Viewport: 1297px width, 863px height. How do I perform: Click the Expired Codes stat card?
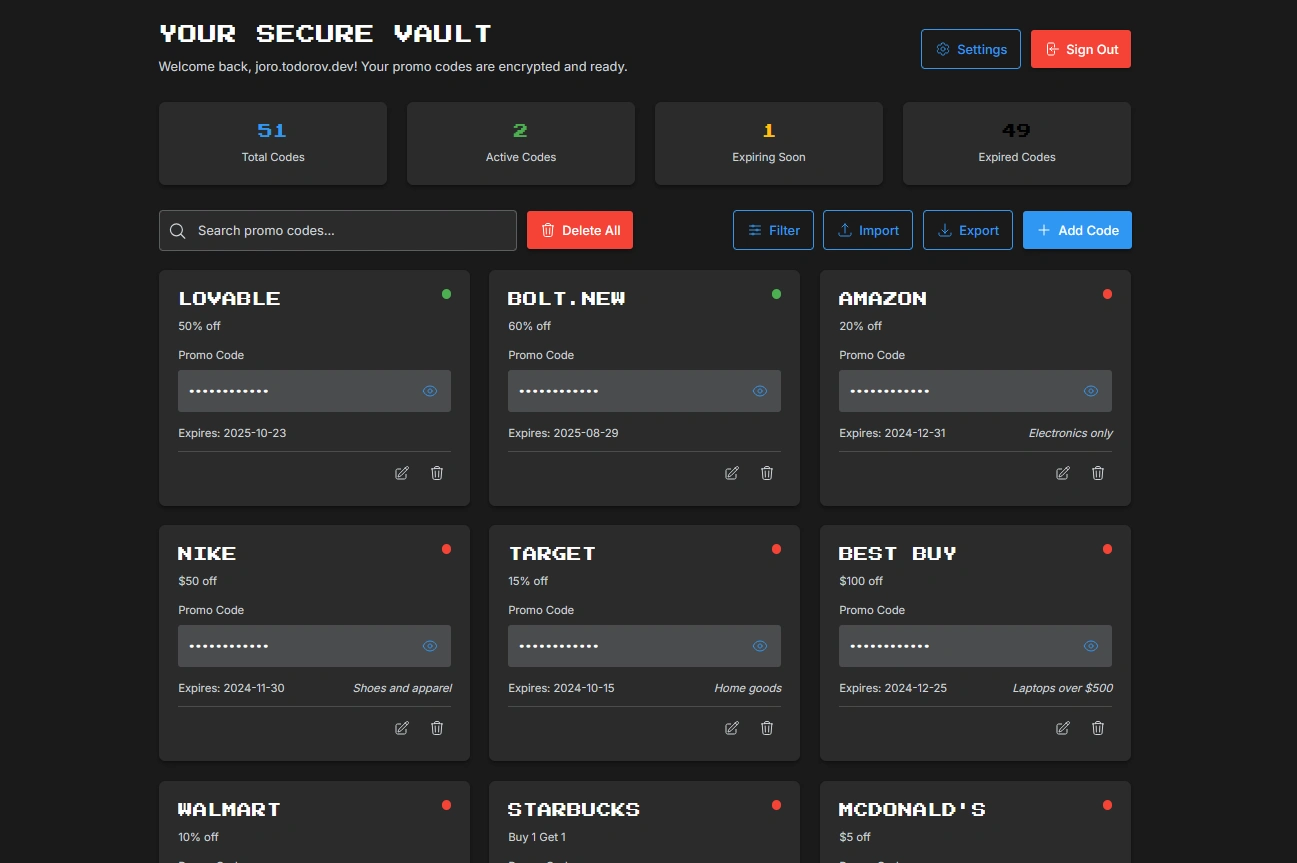click(1017, 143)
